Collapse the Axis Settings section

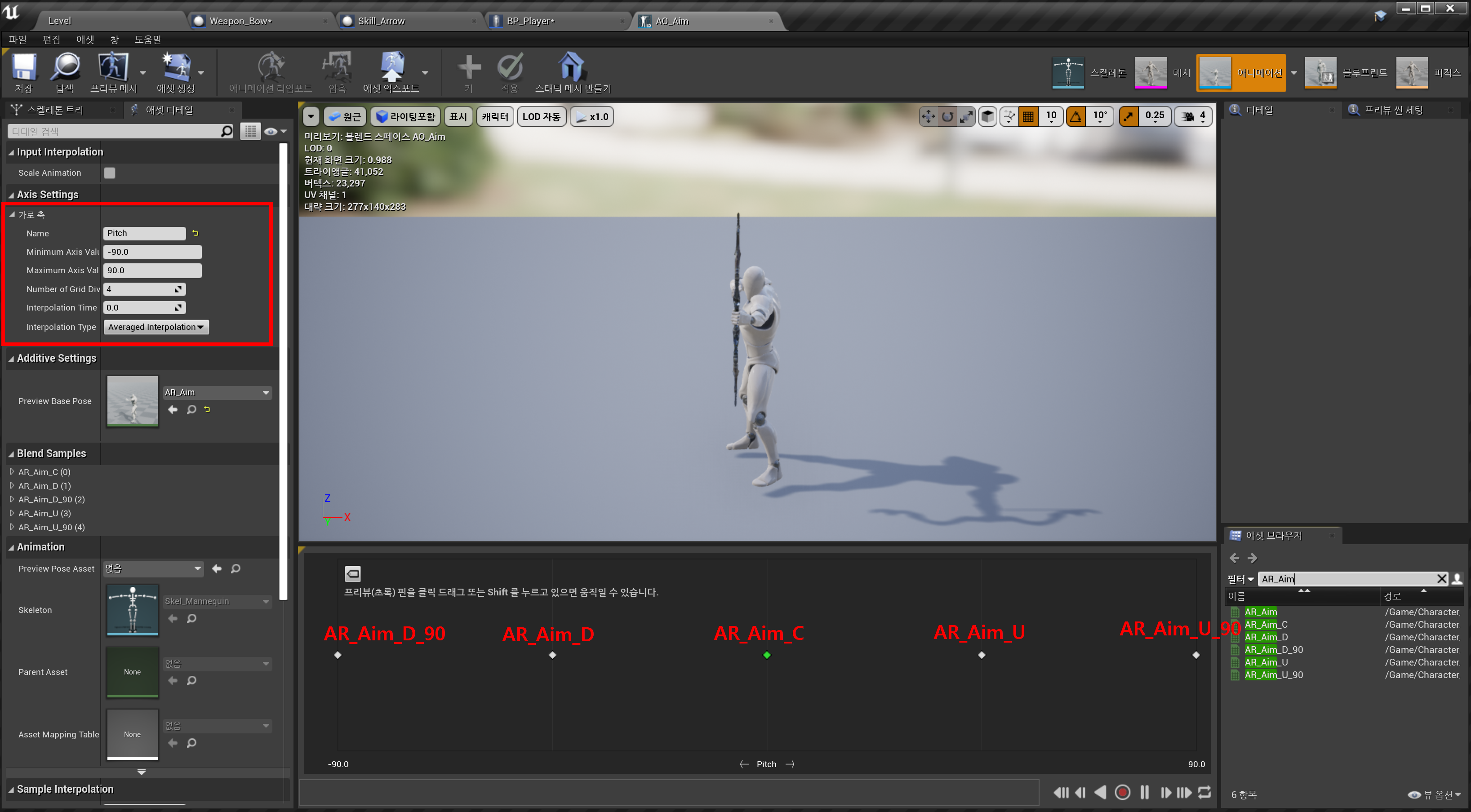(x=11, y=195)
